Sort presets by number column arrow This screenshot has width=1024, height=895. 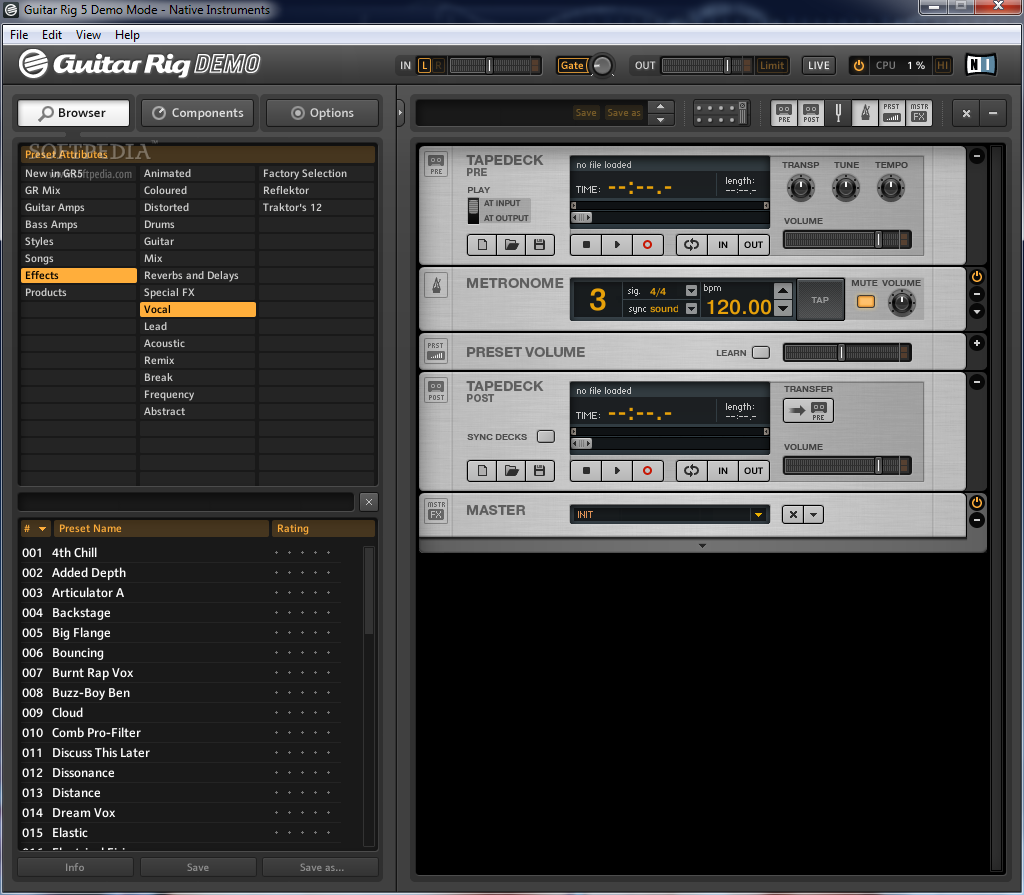(x=42, y=529)
